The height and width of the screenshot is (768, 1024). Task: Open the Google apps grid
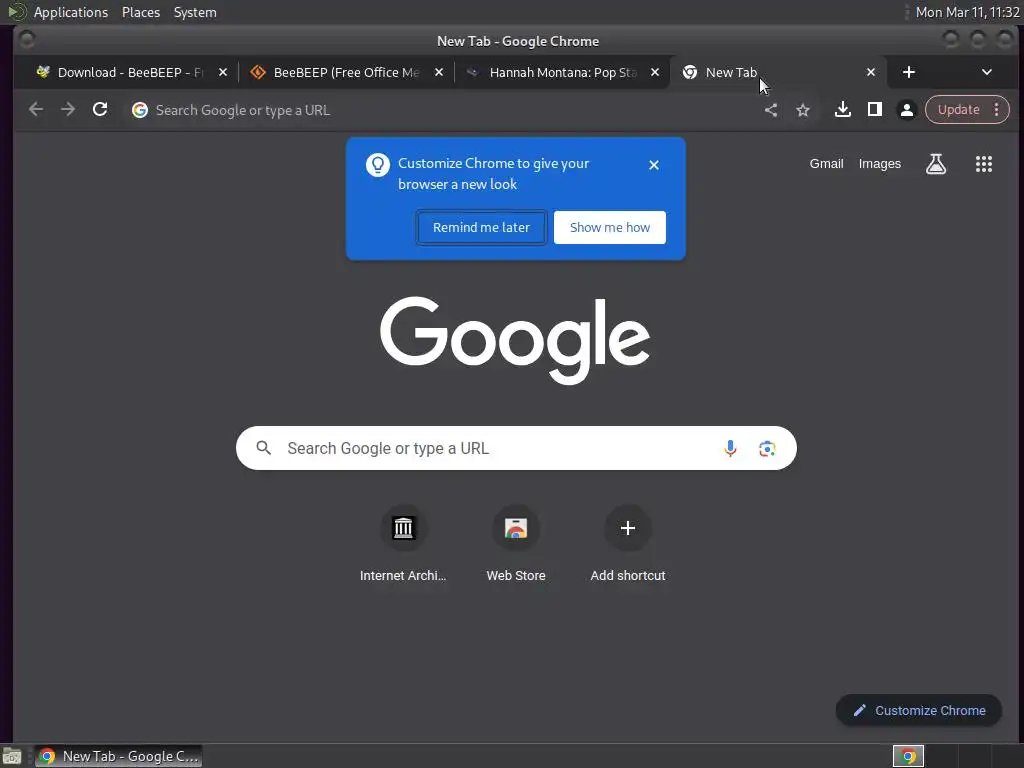click(984, 164)
